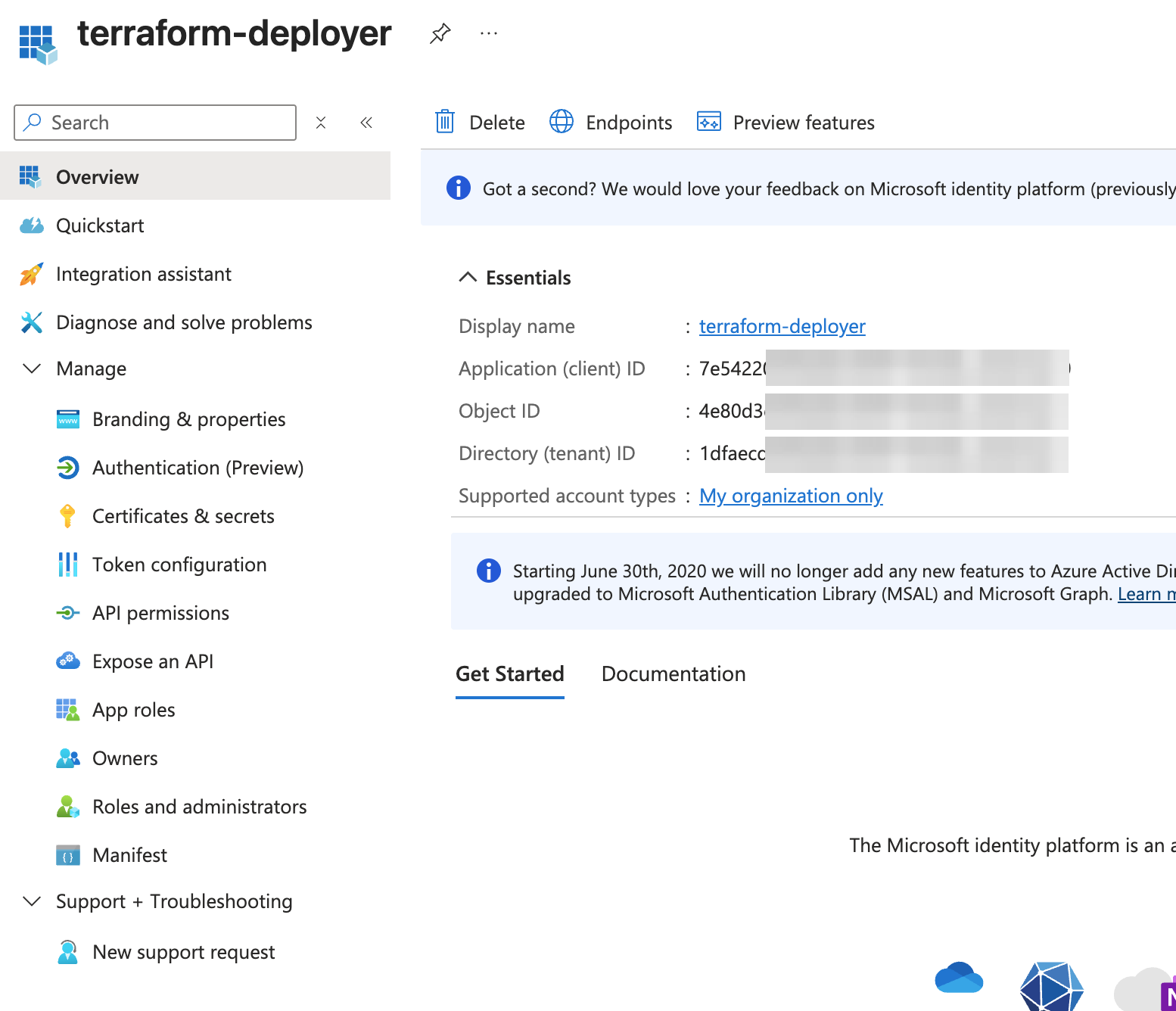Click the Delete trash can icon
1176x1011 pixels.
pyautogui.click(x=445, y=122)
